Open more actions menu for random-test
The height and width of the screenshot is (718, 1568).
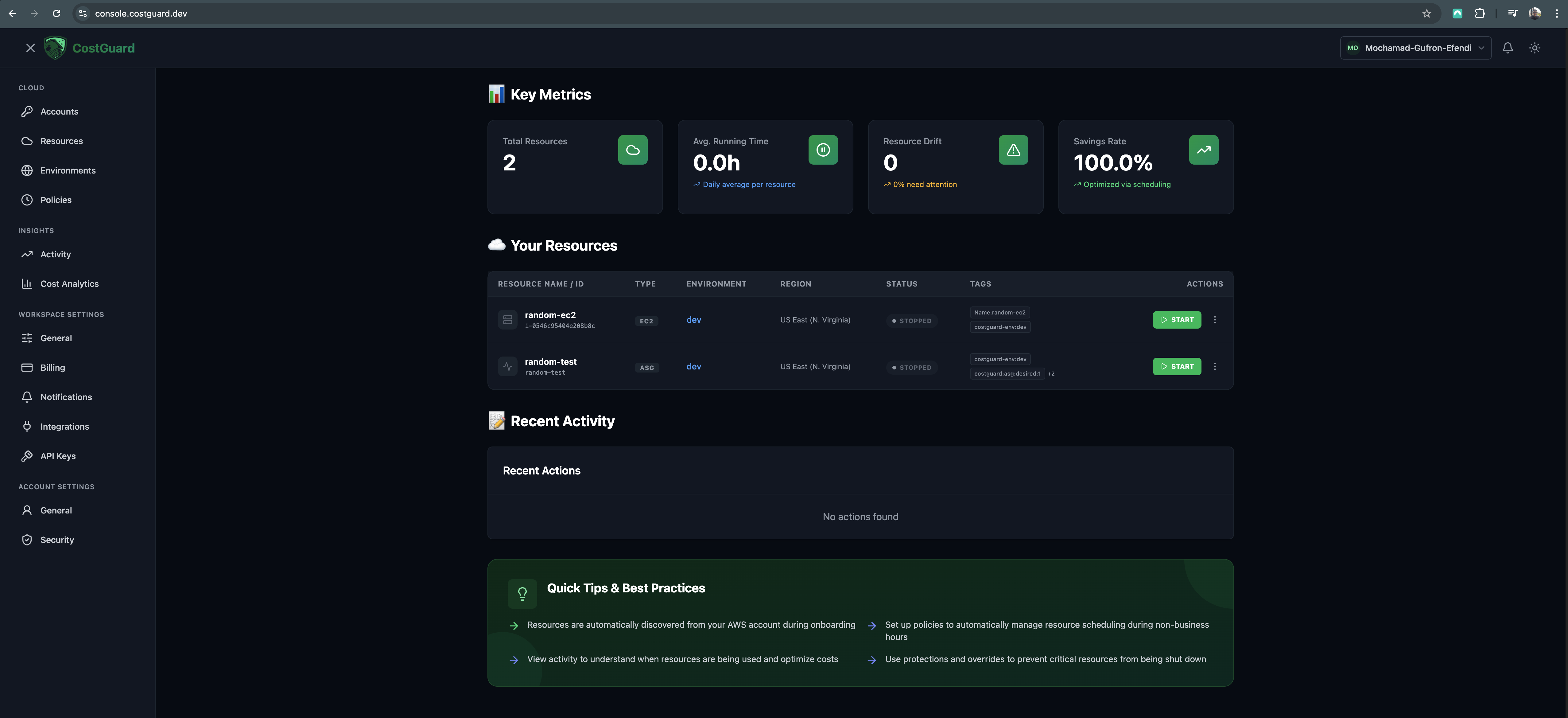[1214, 367]
